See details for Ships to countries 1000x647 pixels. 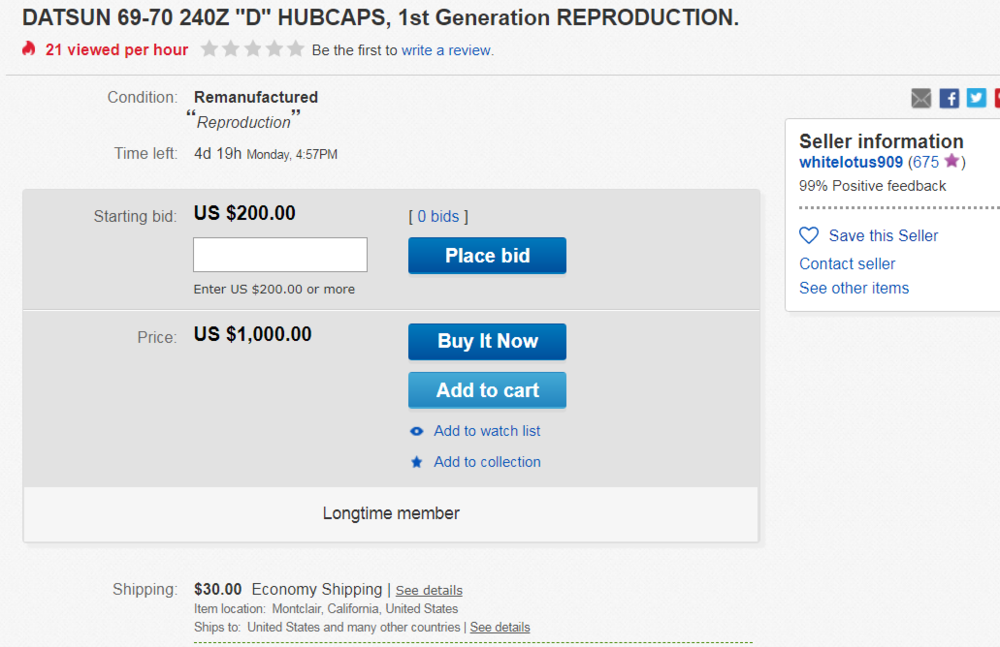coord(500,627)
